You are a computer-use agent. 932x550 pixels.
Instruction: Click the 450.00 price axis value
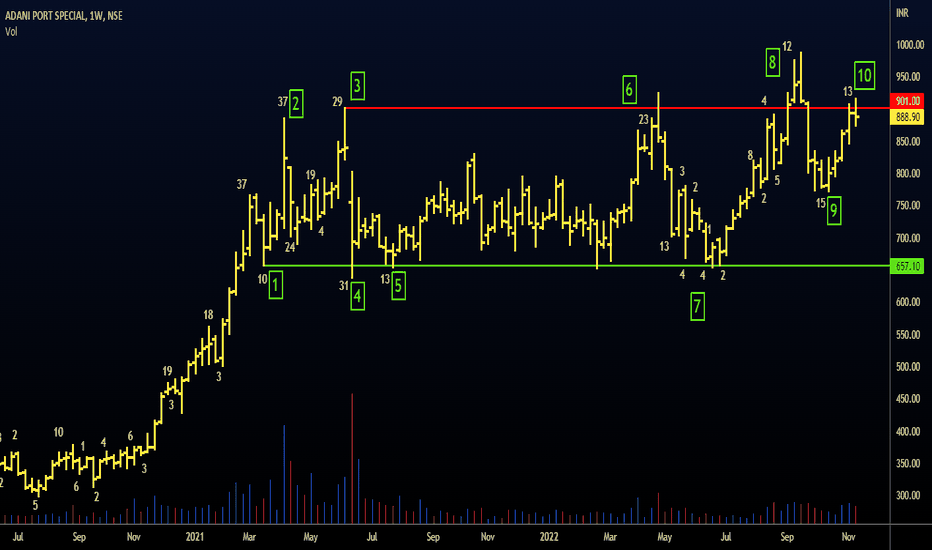tap(910, 399)
